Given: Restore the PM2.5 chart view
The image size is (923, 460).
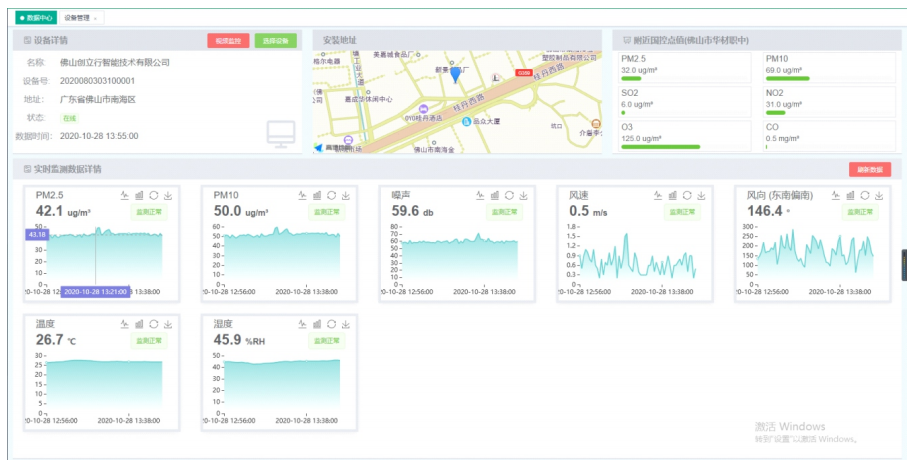Looking at the screenshot, I should point(153,195).
